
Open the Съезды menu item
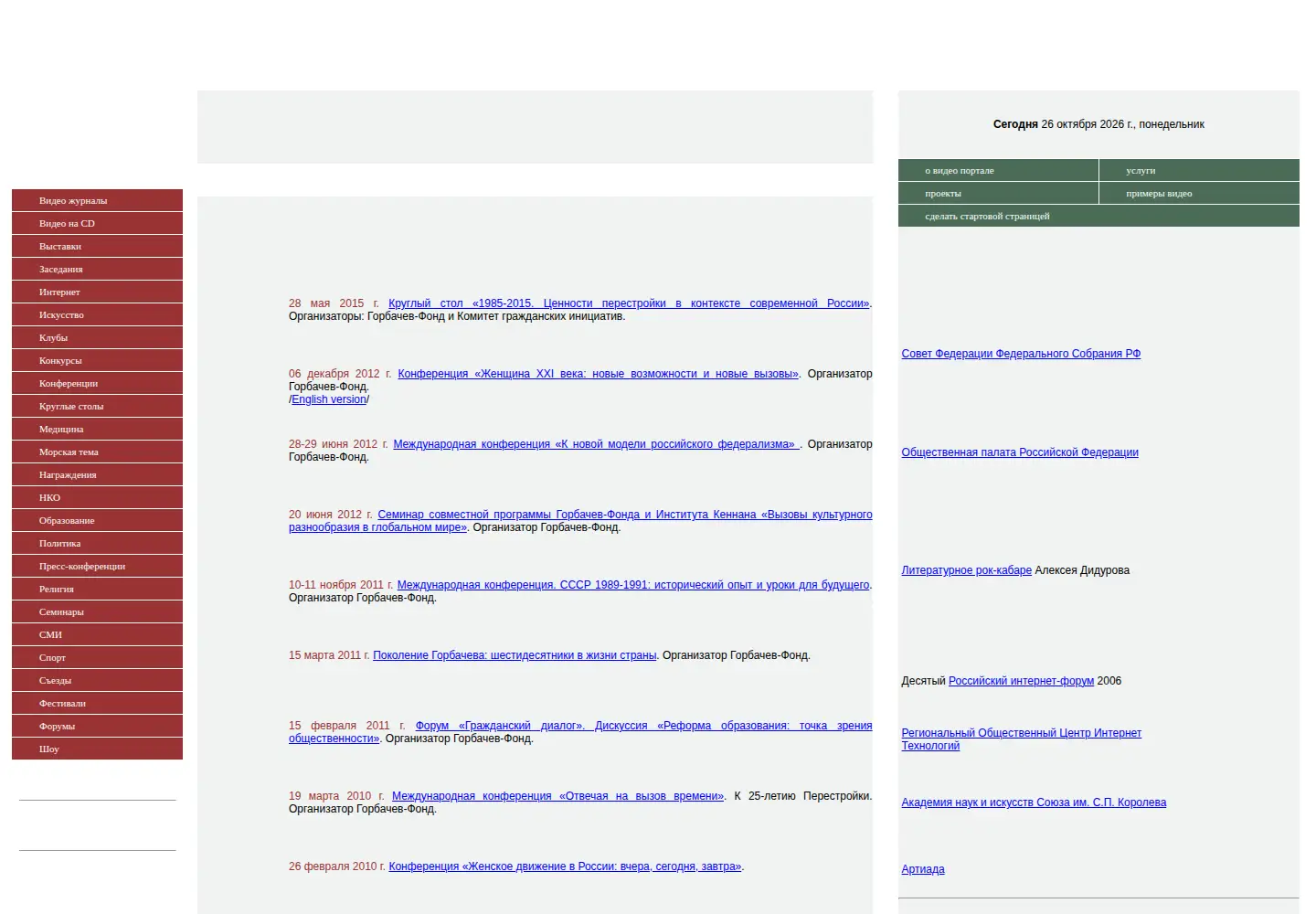(x=97, y=680)
